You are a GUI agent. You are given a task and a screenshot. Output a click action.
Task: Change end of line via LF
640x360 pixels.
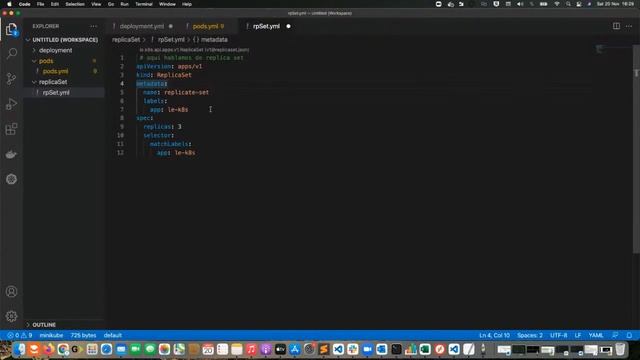(x=578, y=335)
